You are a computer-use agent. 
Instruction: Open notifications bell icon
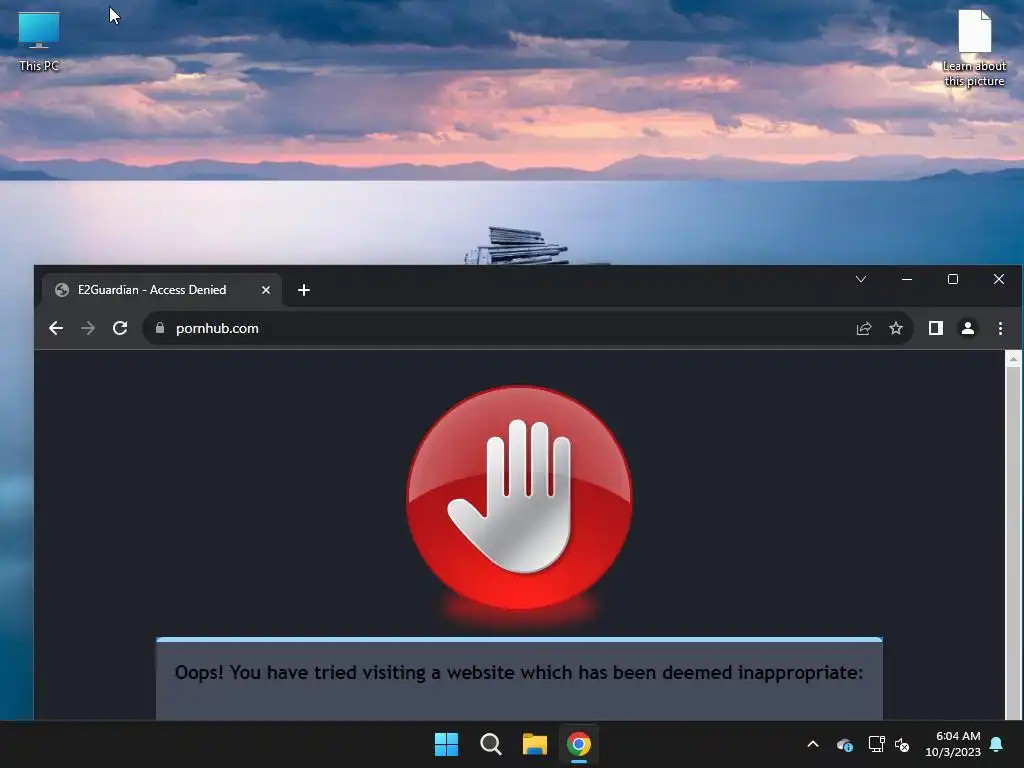pos(997,744)
